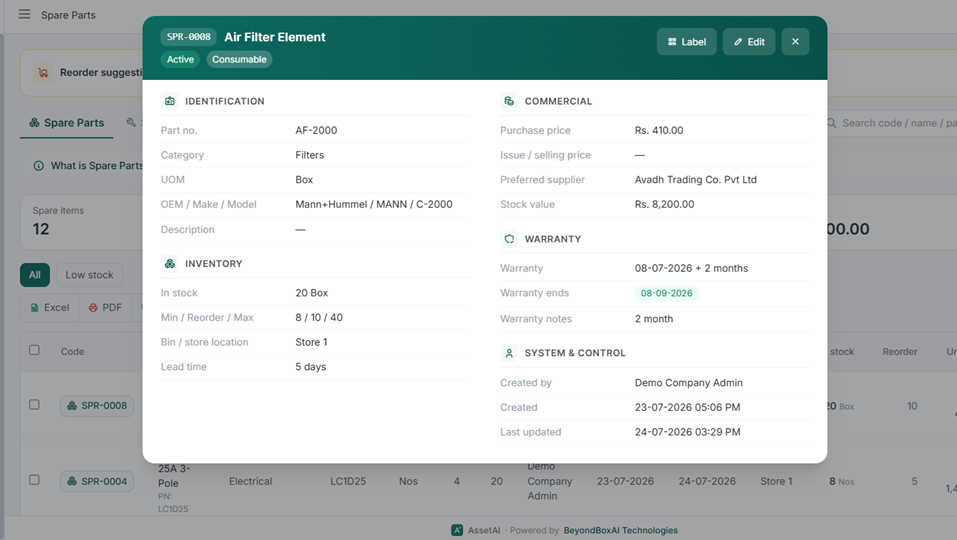Click the wrench icon of the second tab
The image size is (957, 540).
click(131, 122)
